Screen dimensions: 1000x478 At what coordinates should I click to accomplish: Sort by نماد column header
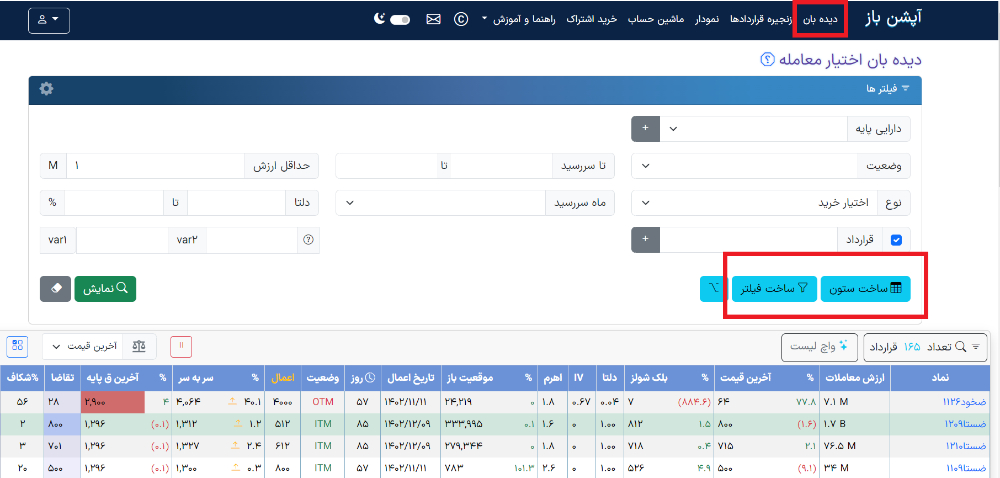[940, 377]
